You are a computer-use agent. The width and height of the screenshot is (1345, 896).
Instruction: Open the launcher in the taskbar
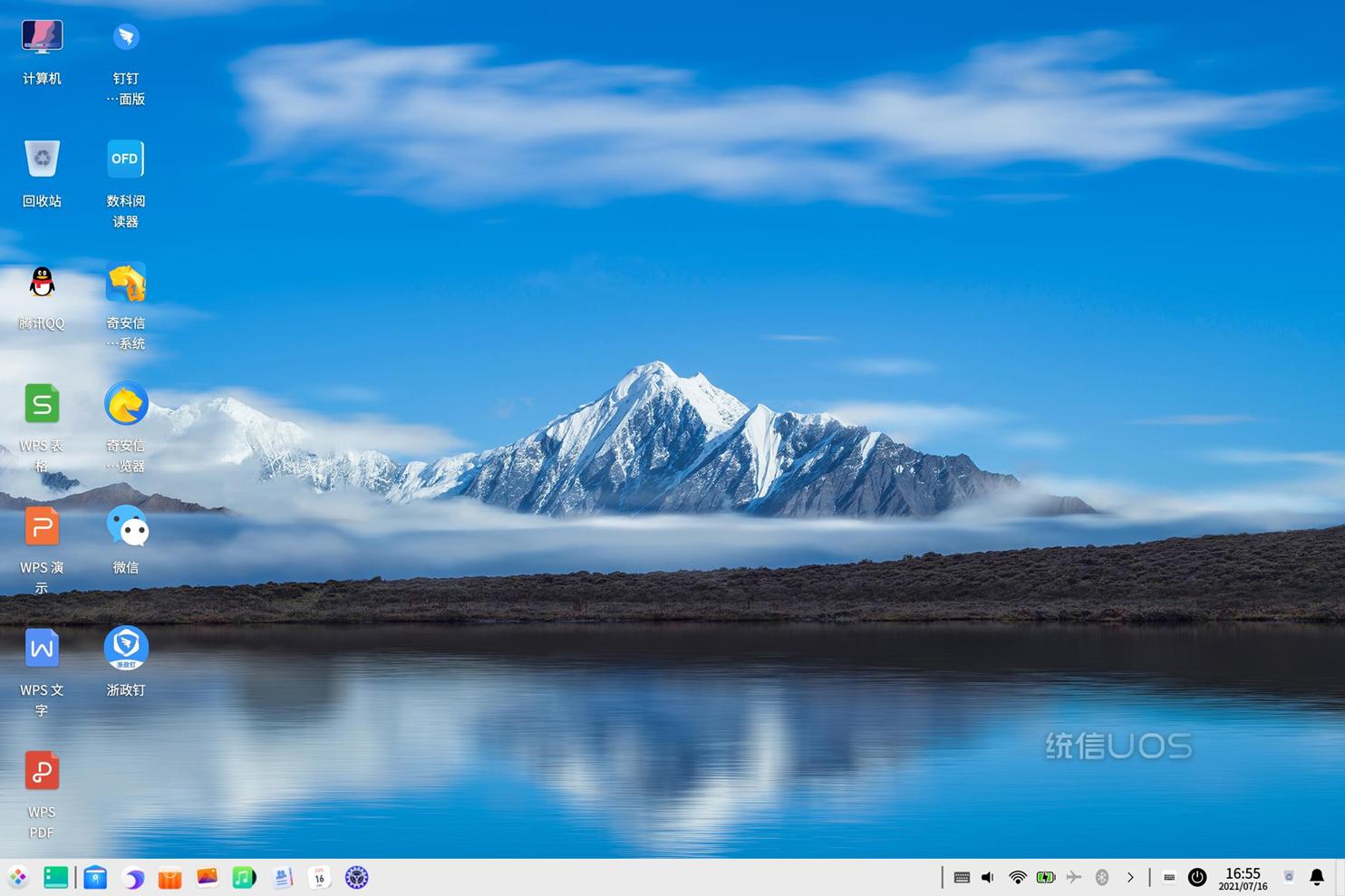[18, 877]
